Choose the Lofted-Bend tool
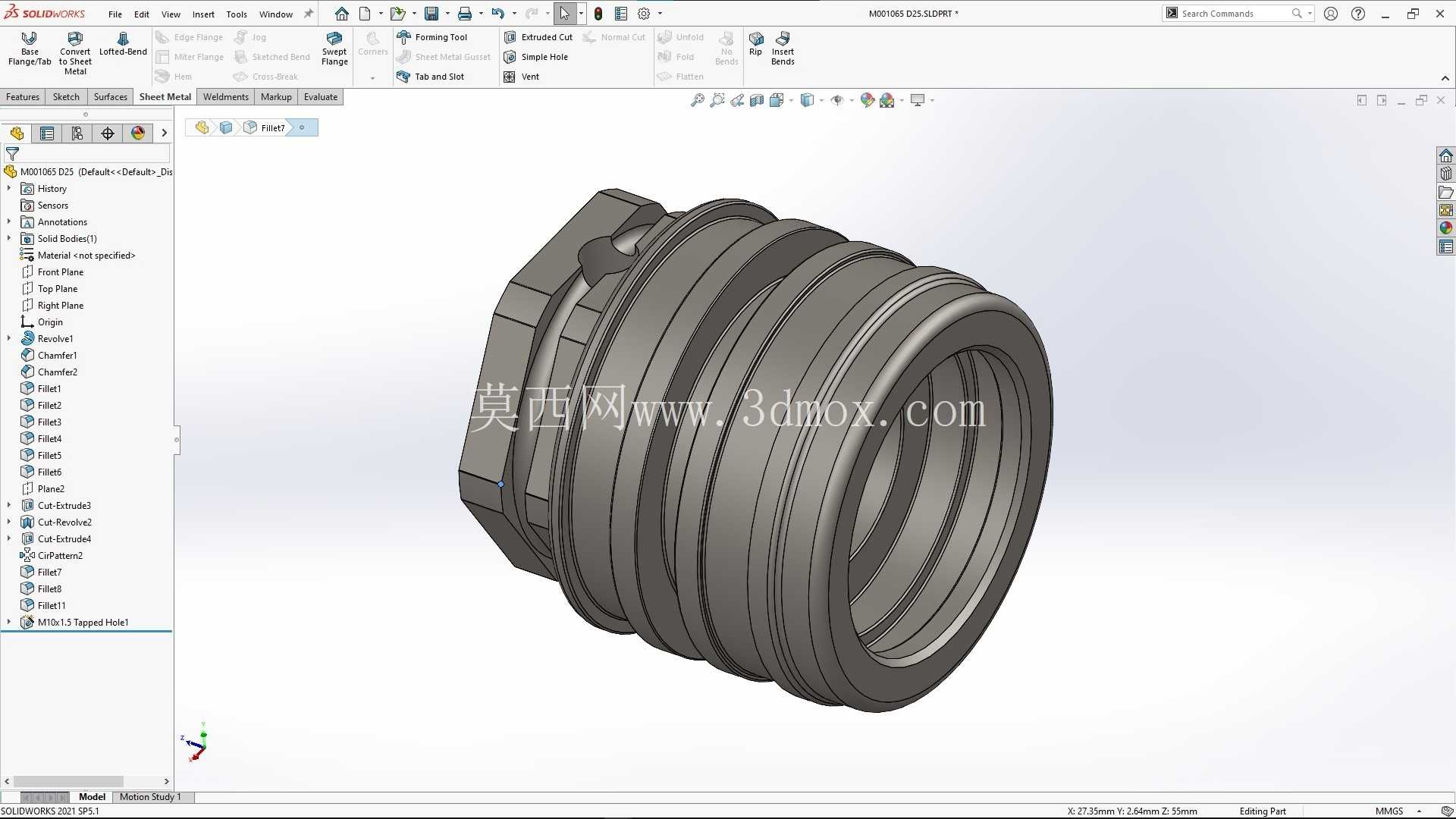 pyautogui.click(x=123, y=44)
